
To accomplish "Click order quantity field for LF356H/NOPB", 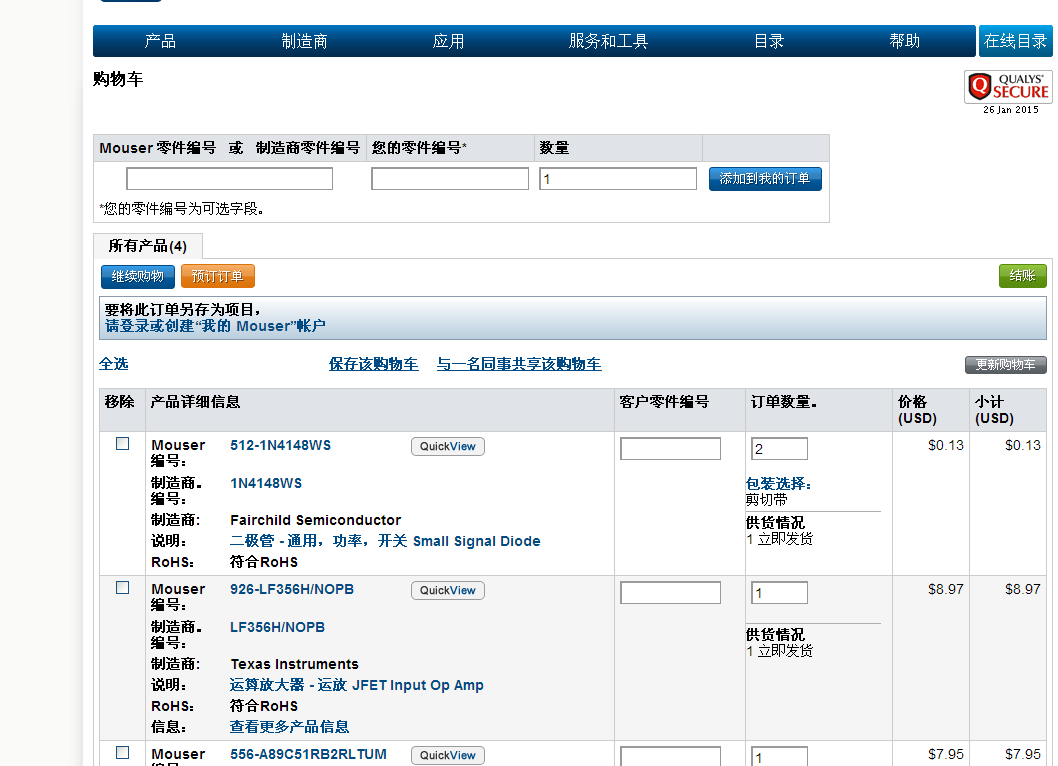I will (779, 593).
